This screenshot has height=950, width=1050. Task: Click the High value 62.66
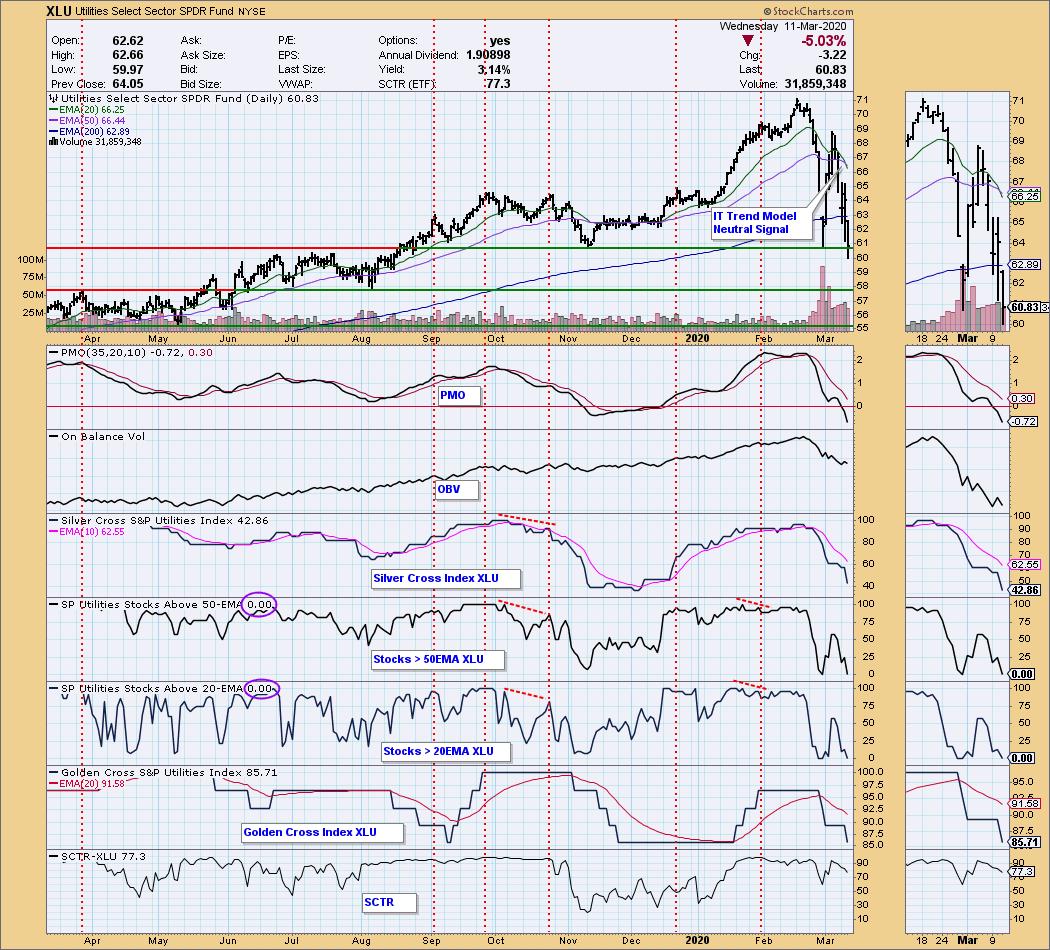[x=128, y=55]
